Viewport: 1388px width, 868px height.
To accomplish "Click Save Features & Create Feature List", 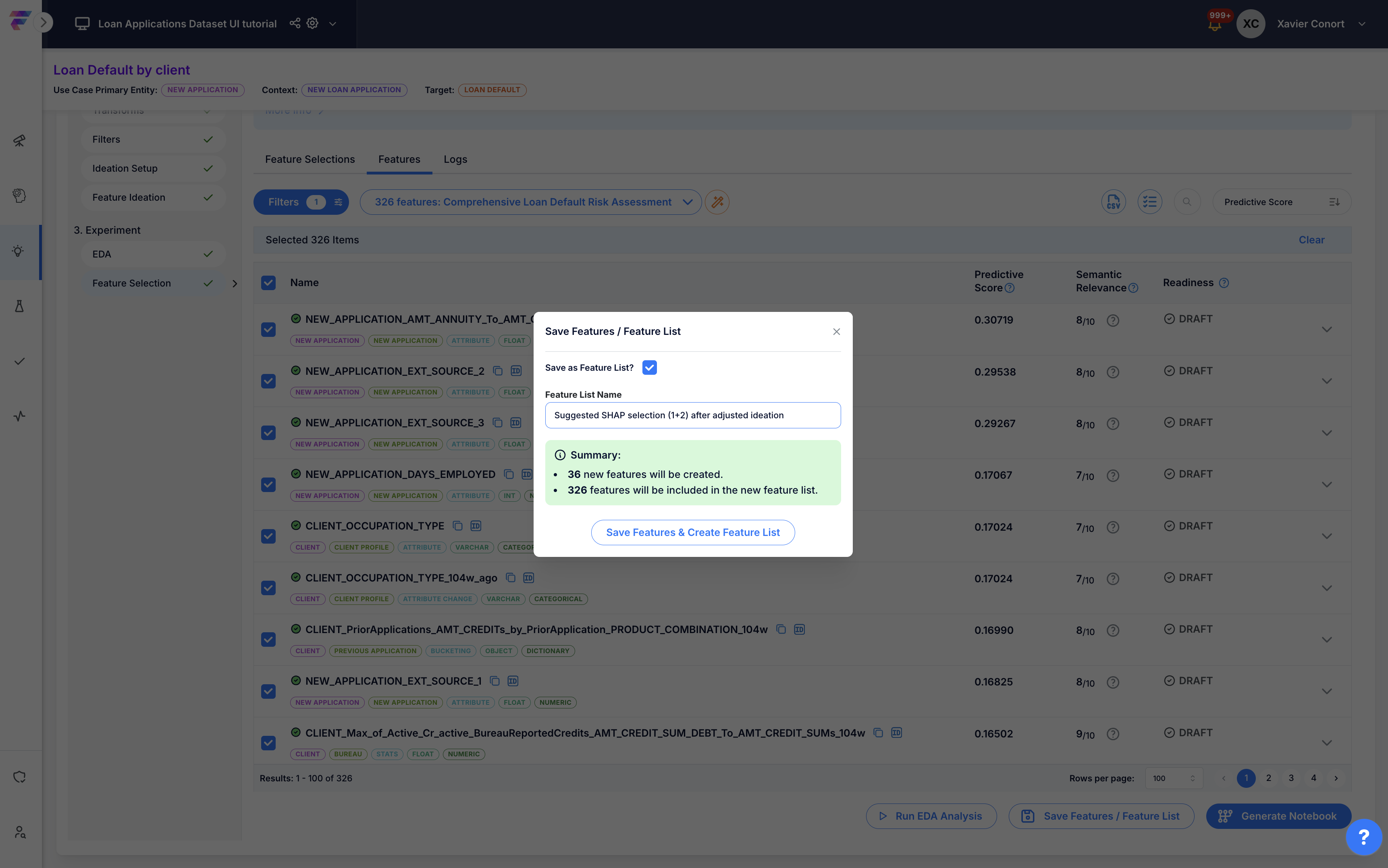I will (693, 533).
